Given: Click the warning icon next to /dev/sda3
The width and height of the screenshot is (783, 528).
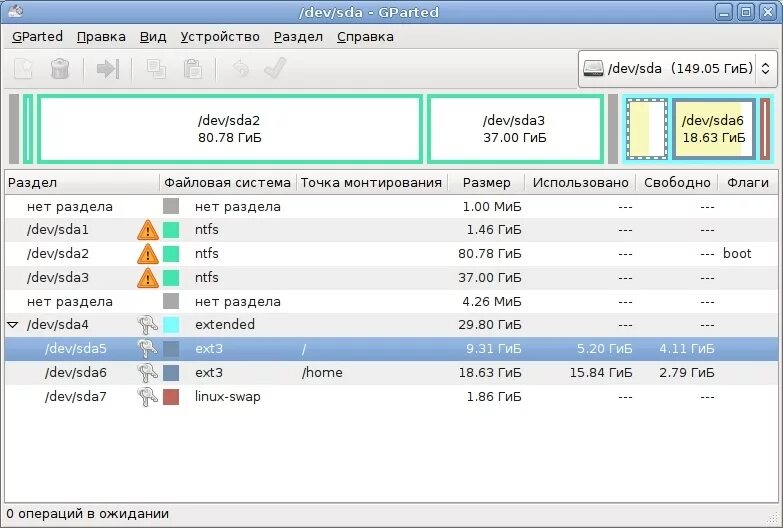Looking at the screenshot, I should click(x=148, y=278).
